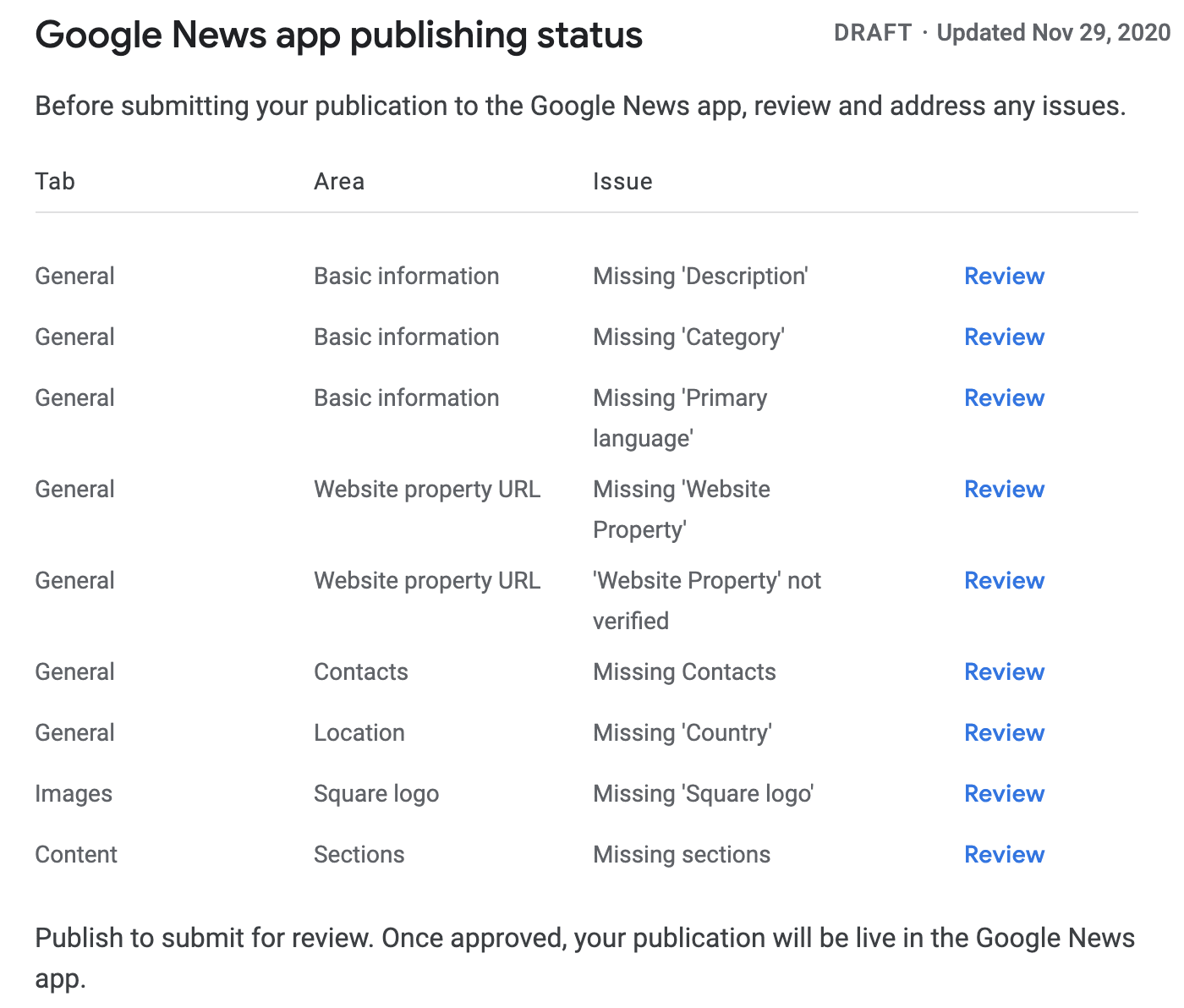The height and width of the screenshot is (1008, 1184).
Task: Click the 'Missing sections' issue text
Action: (x=682, y=854)
